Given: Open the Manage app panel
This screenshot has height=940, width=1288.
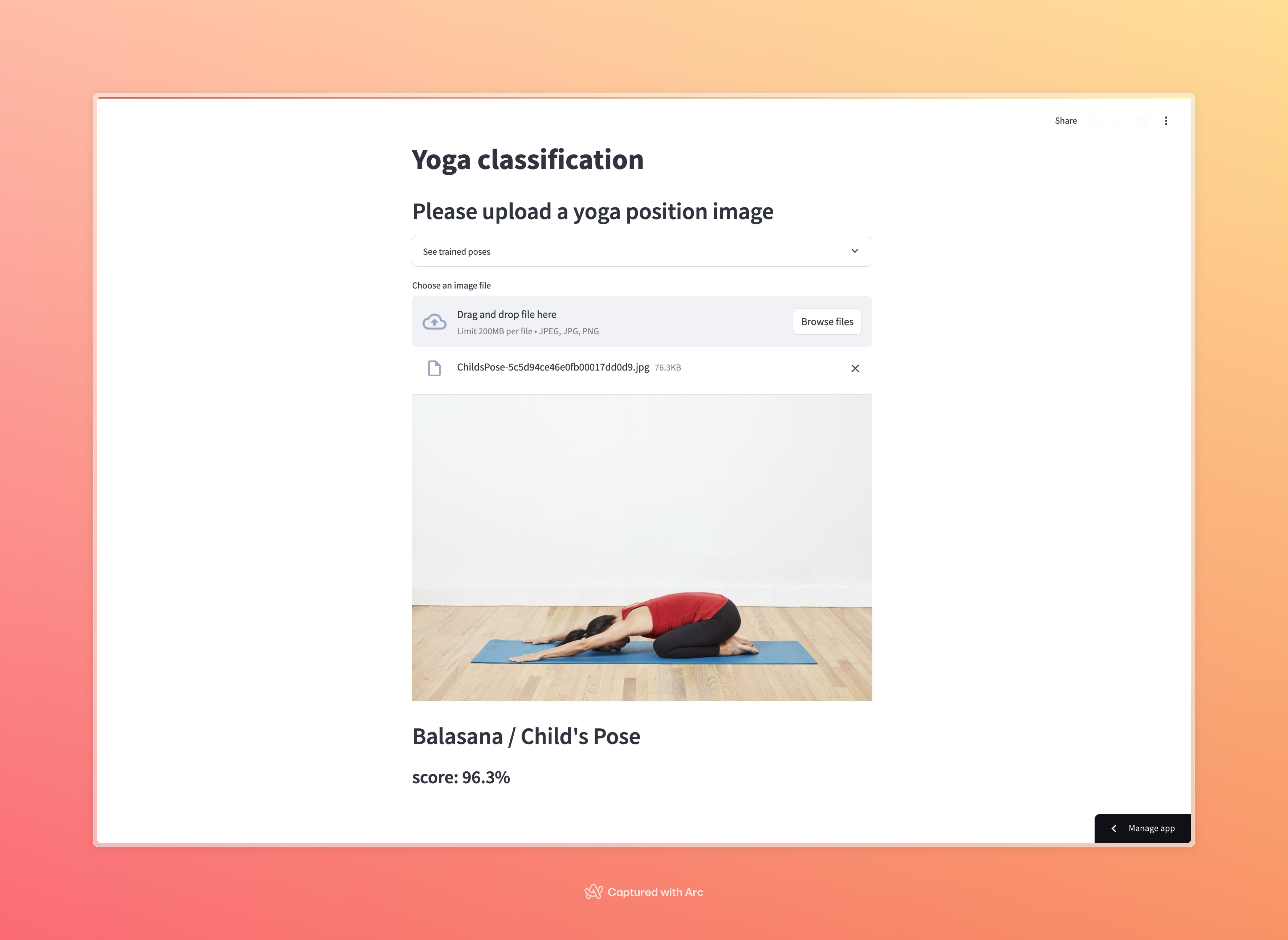Looking at the screenshot, I should click(1142, 828).
